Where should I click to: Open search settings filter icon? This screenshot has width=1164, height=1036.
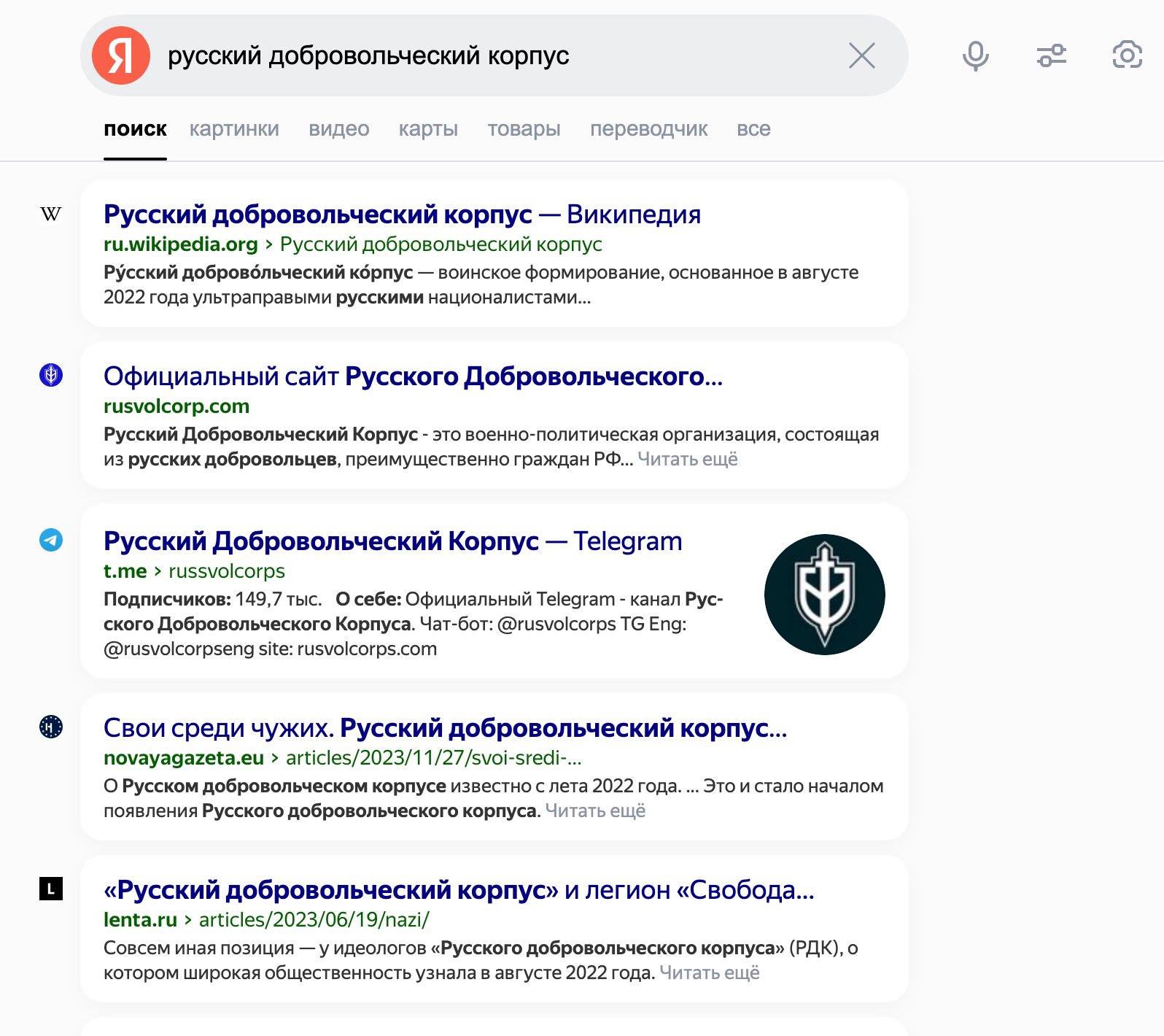point(1051,55)
